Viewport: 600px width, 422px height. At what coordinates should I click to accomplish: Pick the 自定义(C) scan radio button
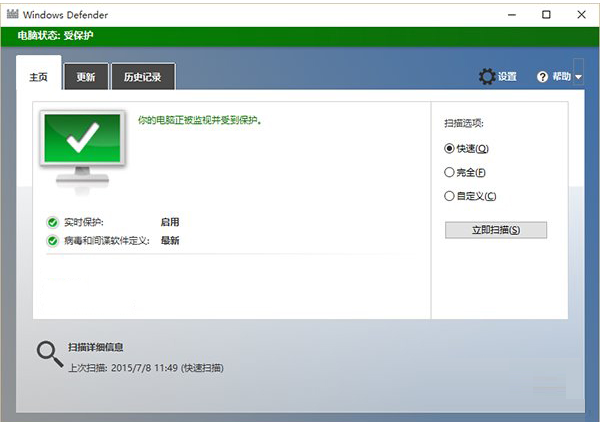(x=450, y=196)
